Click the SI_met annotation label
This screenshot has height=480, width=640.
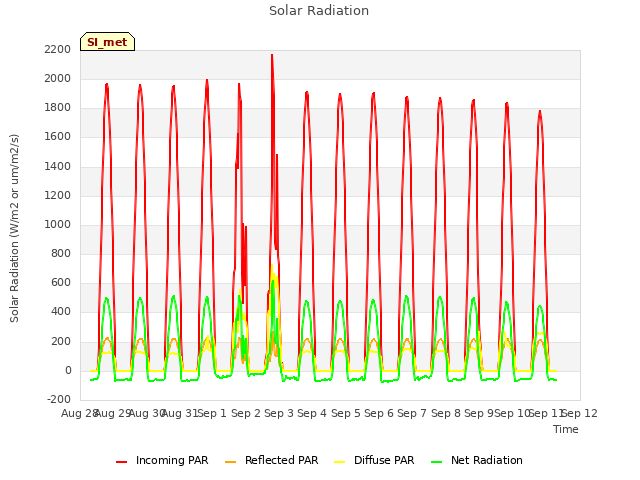[x=107, y=42]
